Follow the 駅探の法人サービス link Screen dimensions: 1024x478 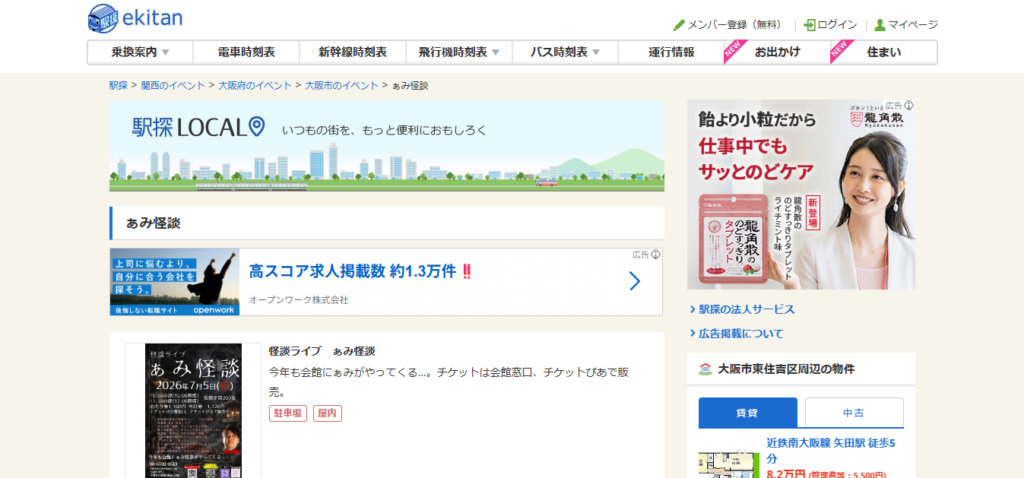(746, 309)
